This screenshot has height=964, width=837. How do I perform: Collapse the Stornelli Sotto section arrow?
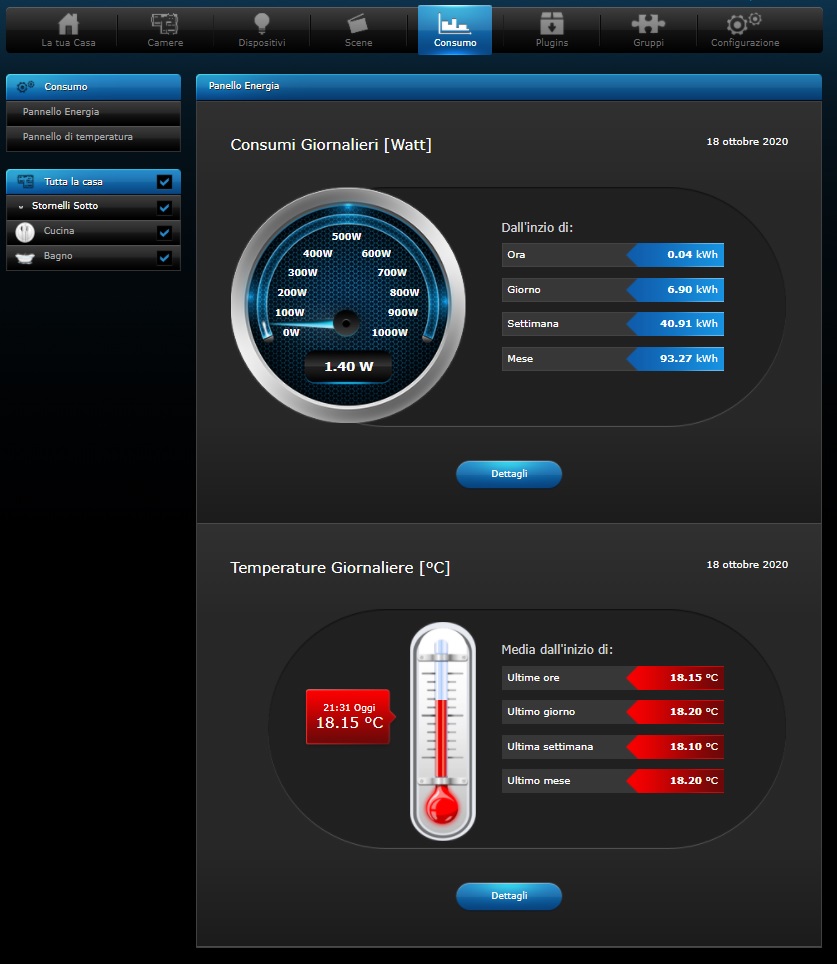(21, 207)
